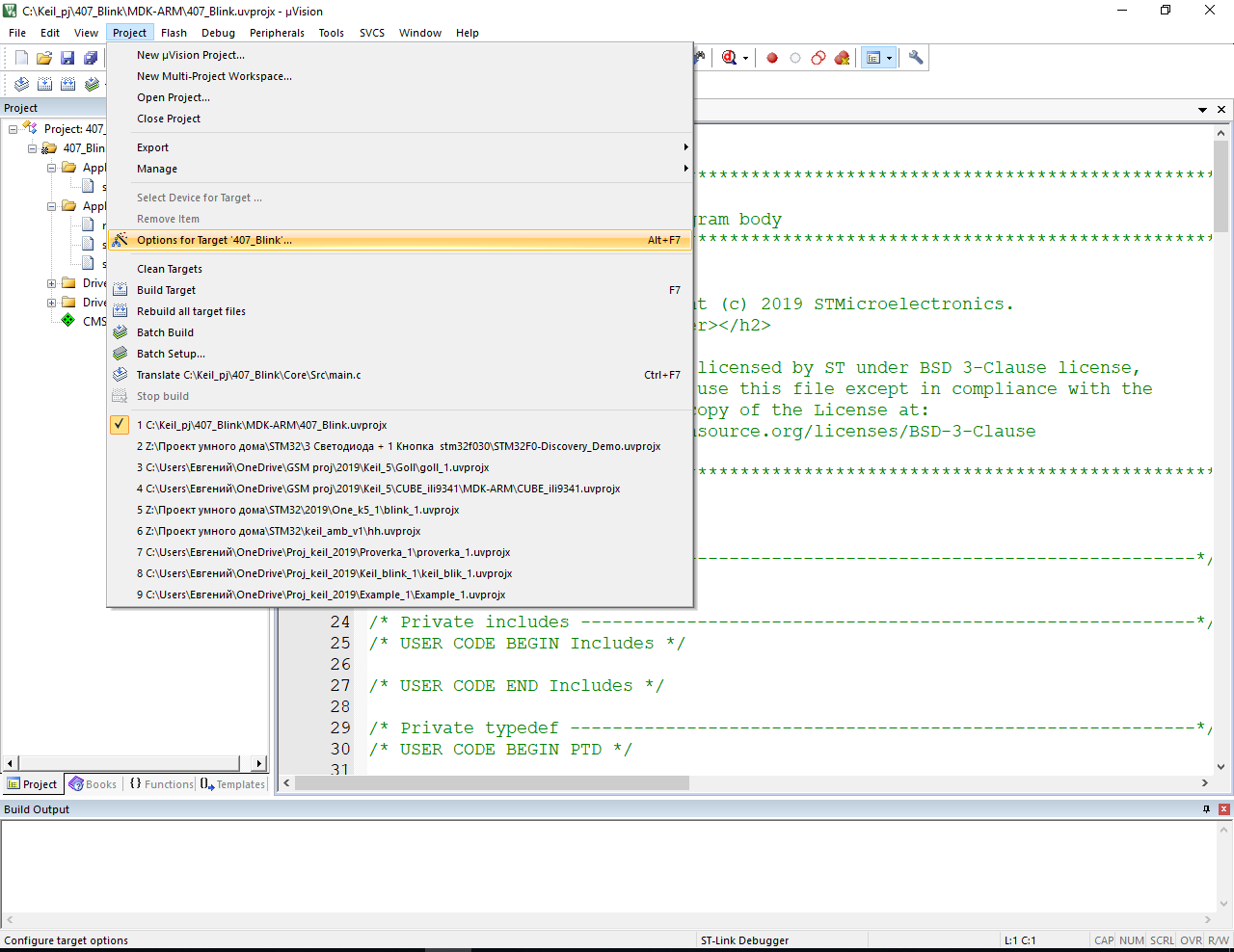
Task: Open recent project goll_1.uvprojx
Action: point(400,467)
